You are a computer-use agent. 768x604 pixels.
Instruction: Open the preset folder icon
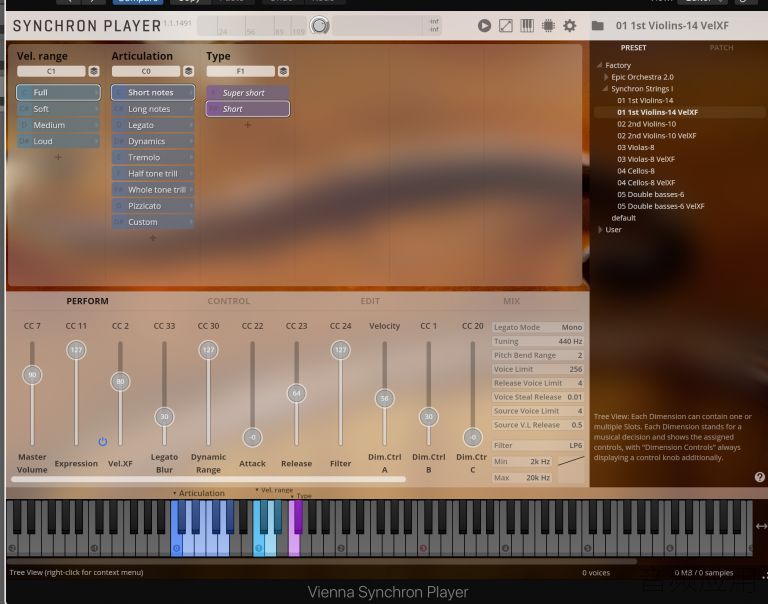point(597,25)
